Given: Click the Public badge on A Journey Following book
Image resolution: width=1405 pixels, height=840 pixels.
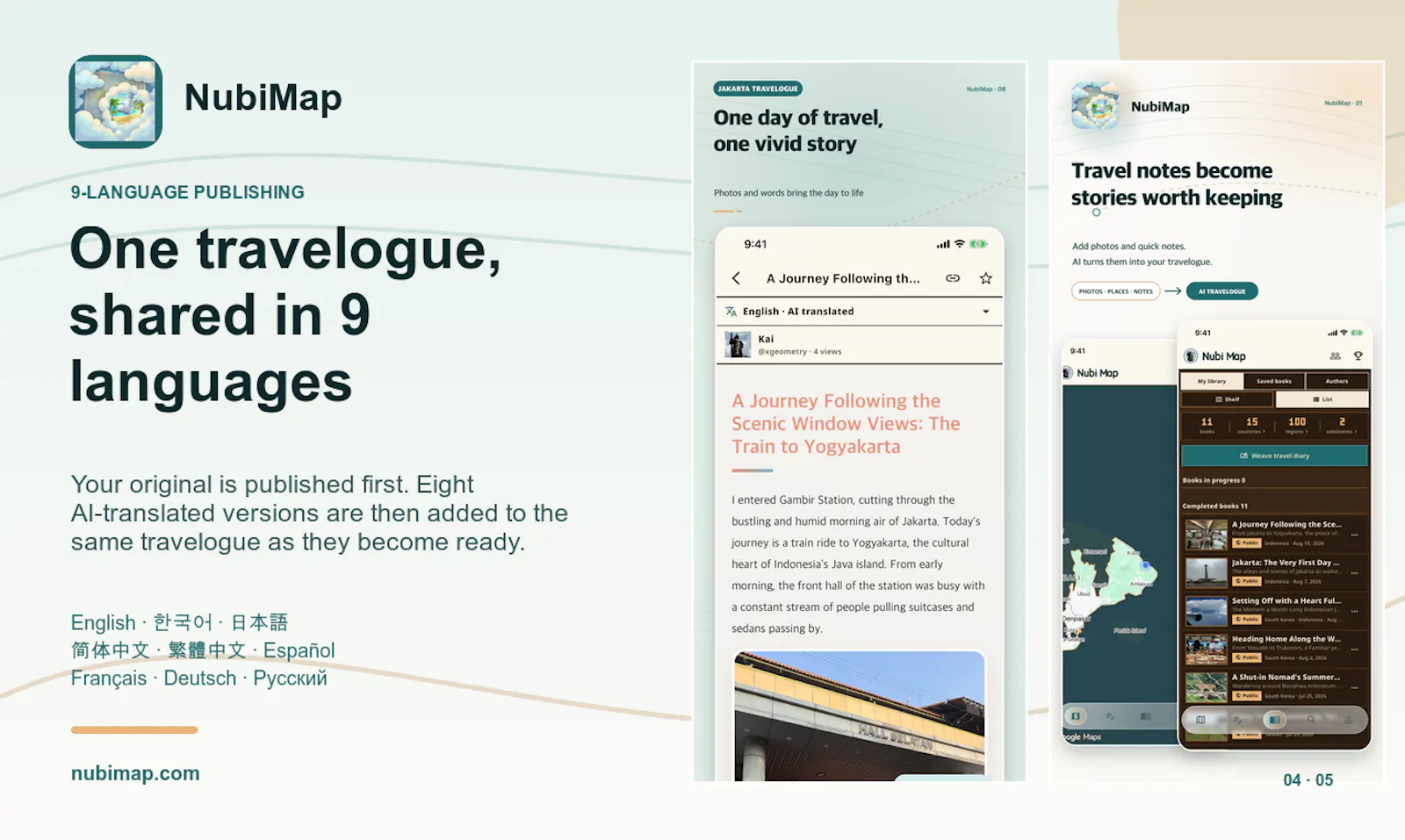Looking at the screenshot, I should 1247,543.
